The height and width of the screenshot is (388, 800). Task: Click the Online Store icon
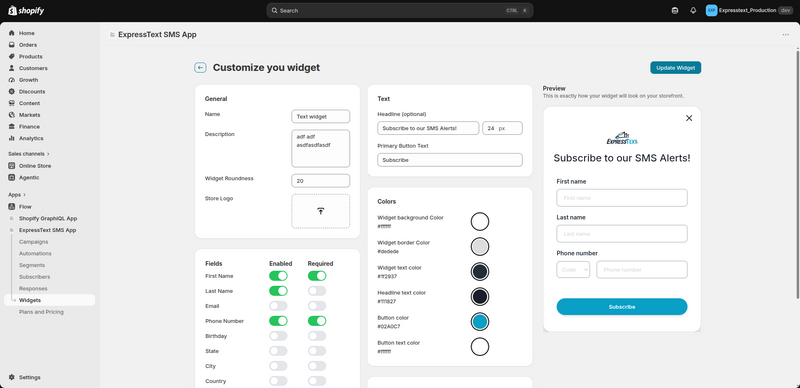click(x=12, y=166)
